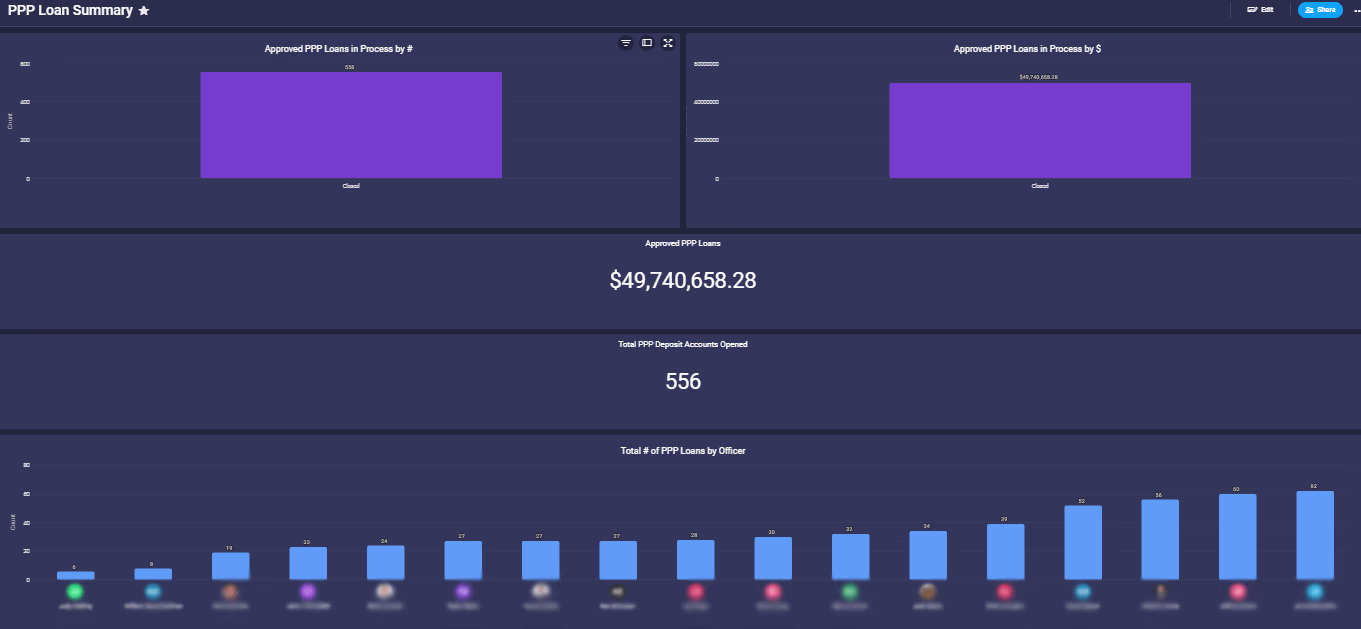Click the blue avatar under the 8 bar
Viewport: 1361px width, 629px height.
point(153,591)
